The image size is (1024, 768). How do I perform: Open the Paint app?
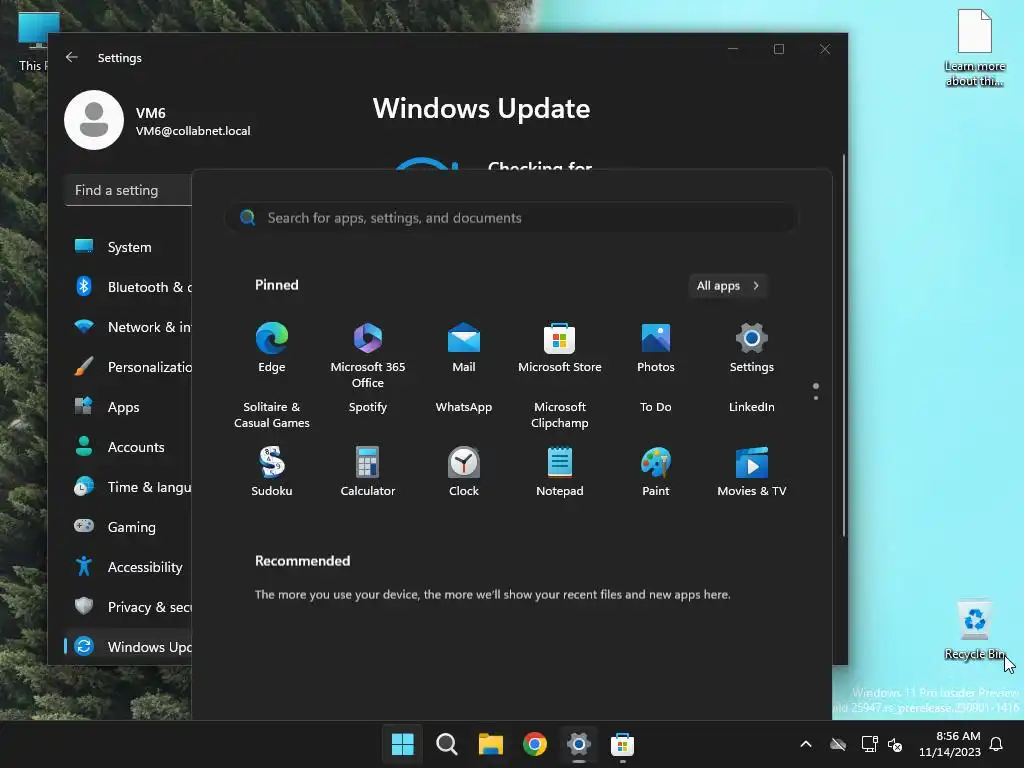tap(656, 472)
